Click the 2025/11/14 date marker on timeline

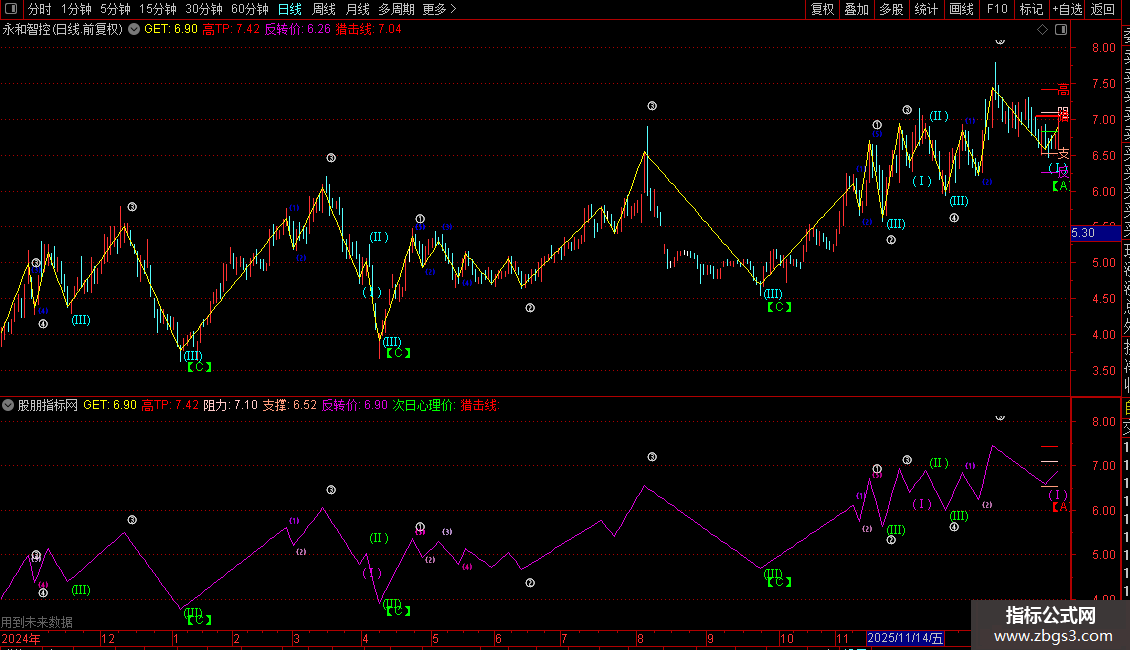pos(904,638)
